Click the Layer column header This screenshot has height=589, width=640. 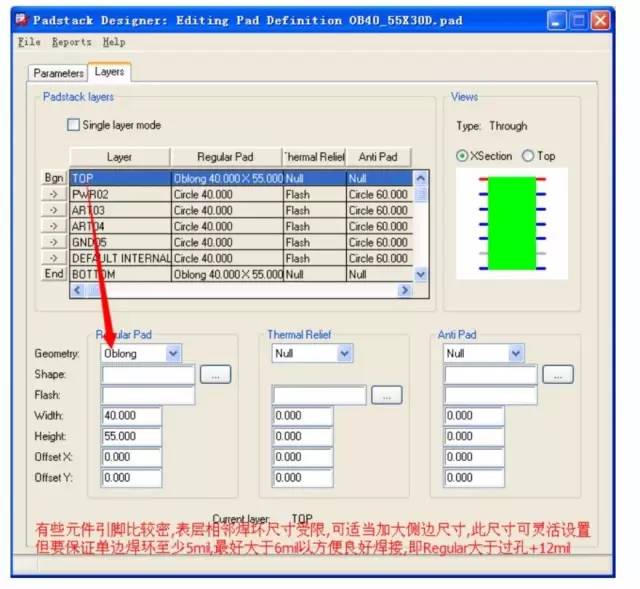click(120, 157)
